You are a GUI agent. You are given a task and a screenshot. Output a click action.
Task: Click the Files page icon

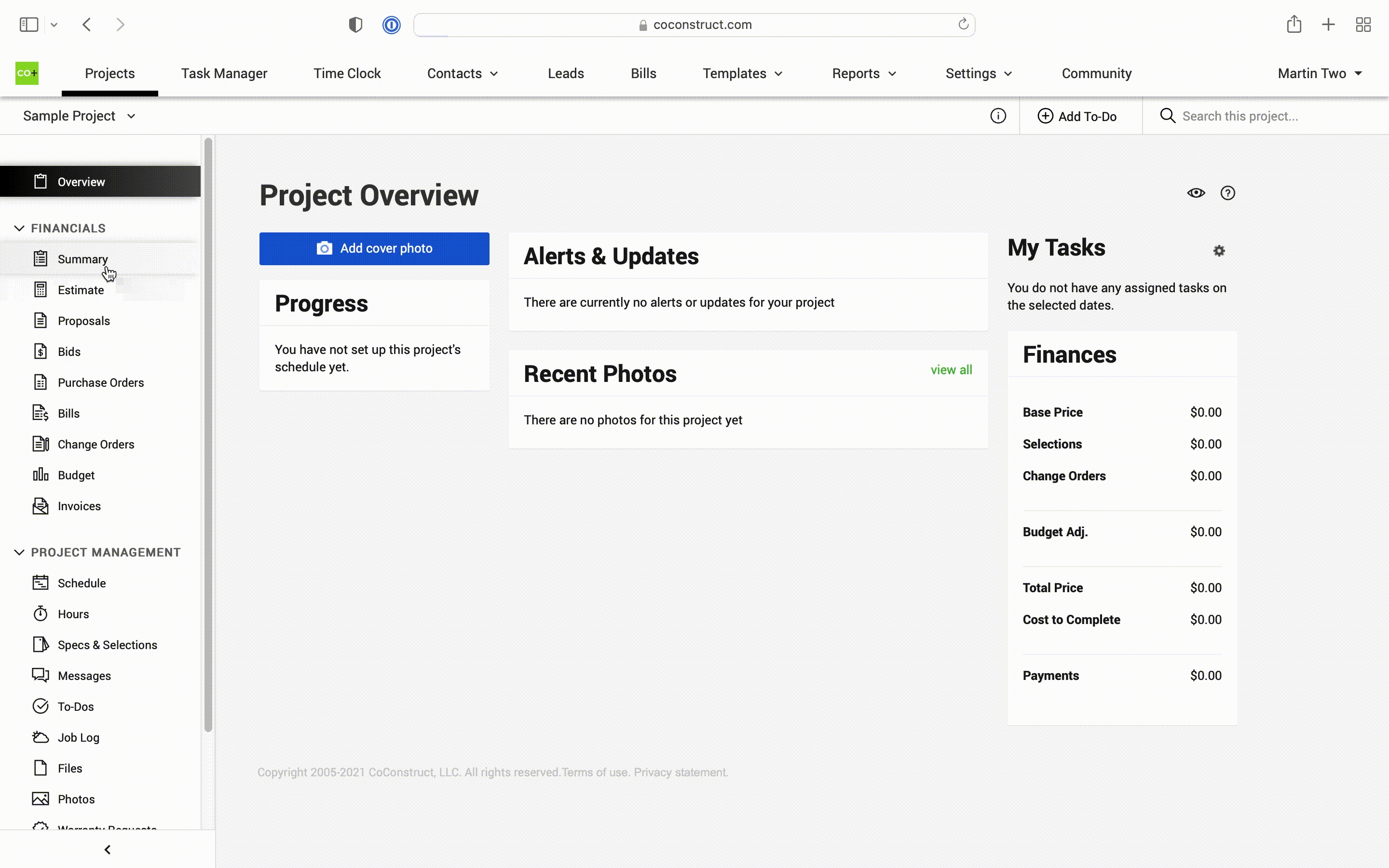[40, 768]
